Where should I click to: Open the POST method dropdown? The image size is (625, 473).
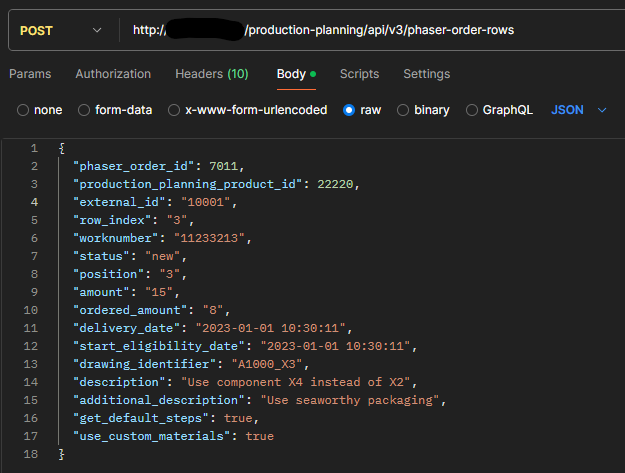click(61, 30)
